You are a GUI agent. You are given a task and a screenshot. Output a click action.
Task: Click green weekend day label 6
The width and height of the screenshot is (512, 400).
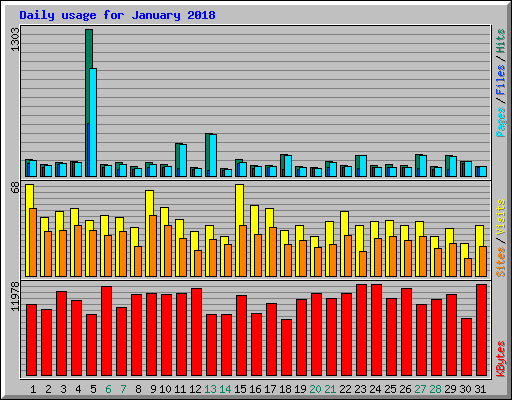click(x=108, y=389)
